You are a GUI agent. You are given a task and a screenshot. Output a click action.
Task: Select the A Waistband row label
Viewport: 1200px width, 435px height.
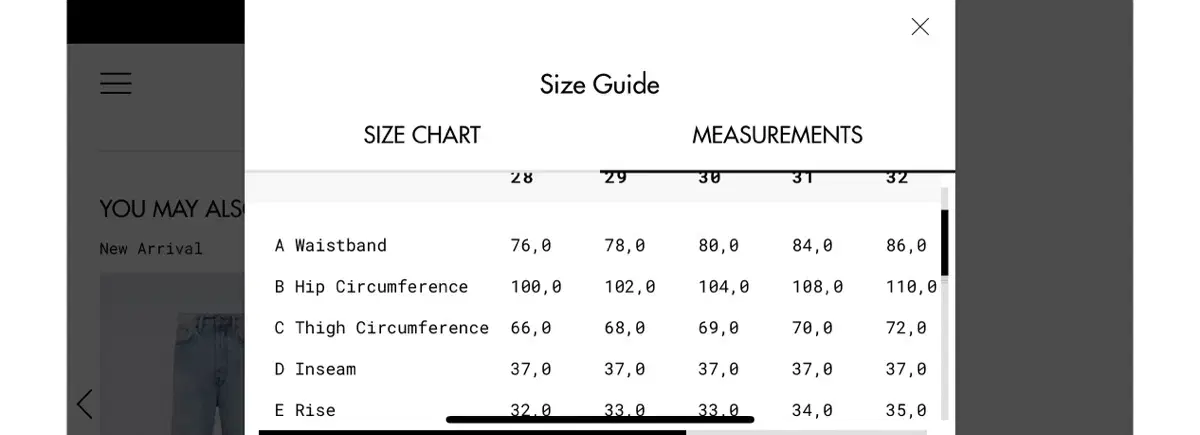[x=331, y=245]
